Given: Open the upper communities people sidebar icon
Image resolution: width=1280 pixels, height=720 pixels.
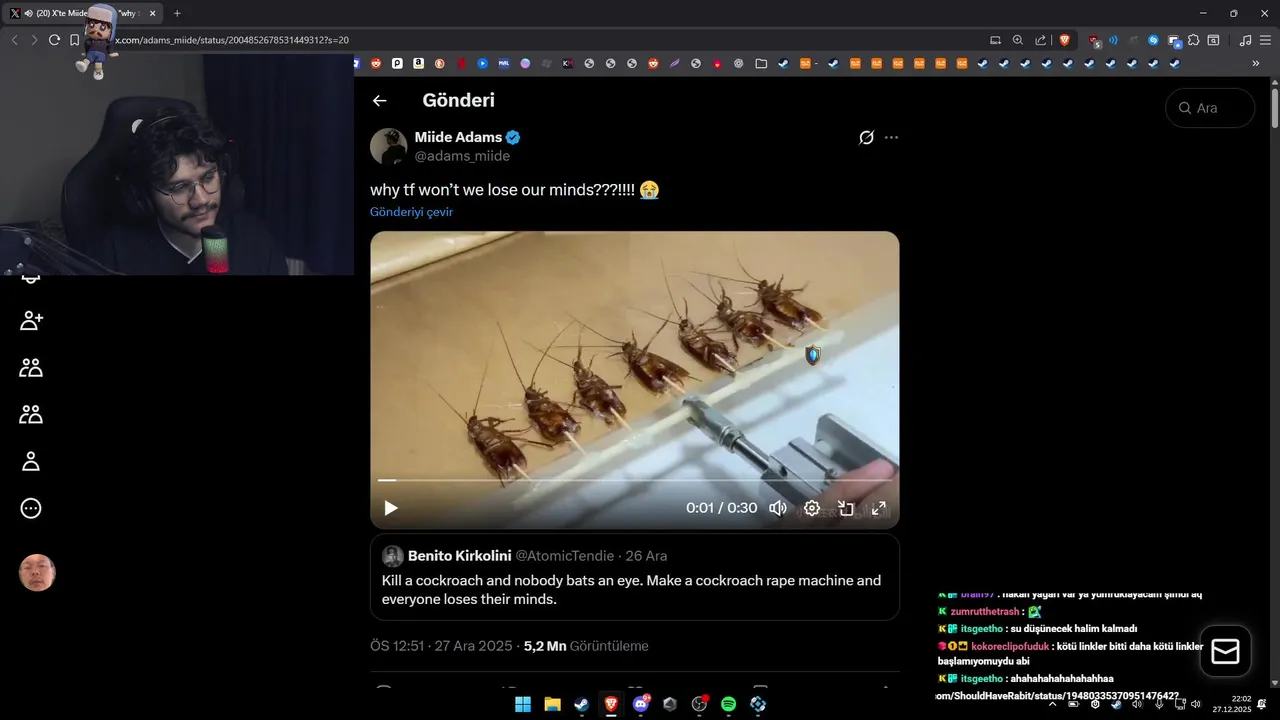Looking at the screenshot, I should (x=31, y=367).
